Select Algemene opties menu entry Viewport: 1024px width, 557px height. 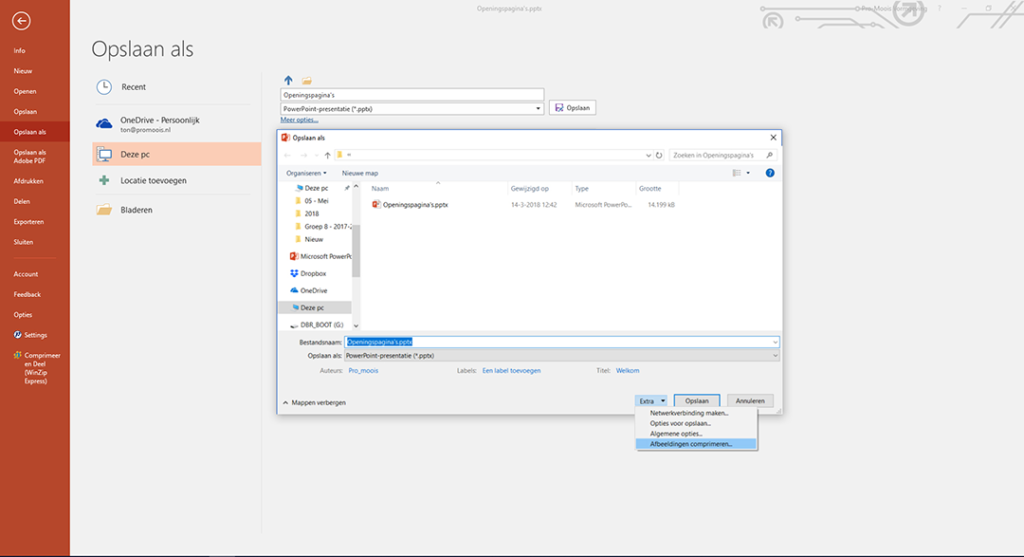tap(676, 433)
